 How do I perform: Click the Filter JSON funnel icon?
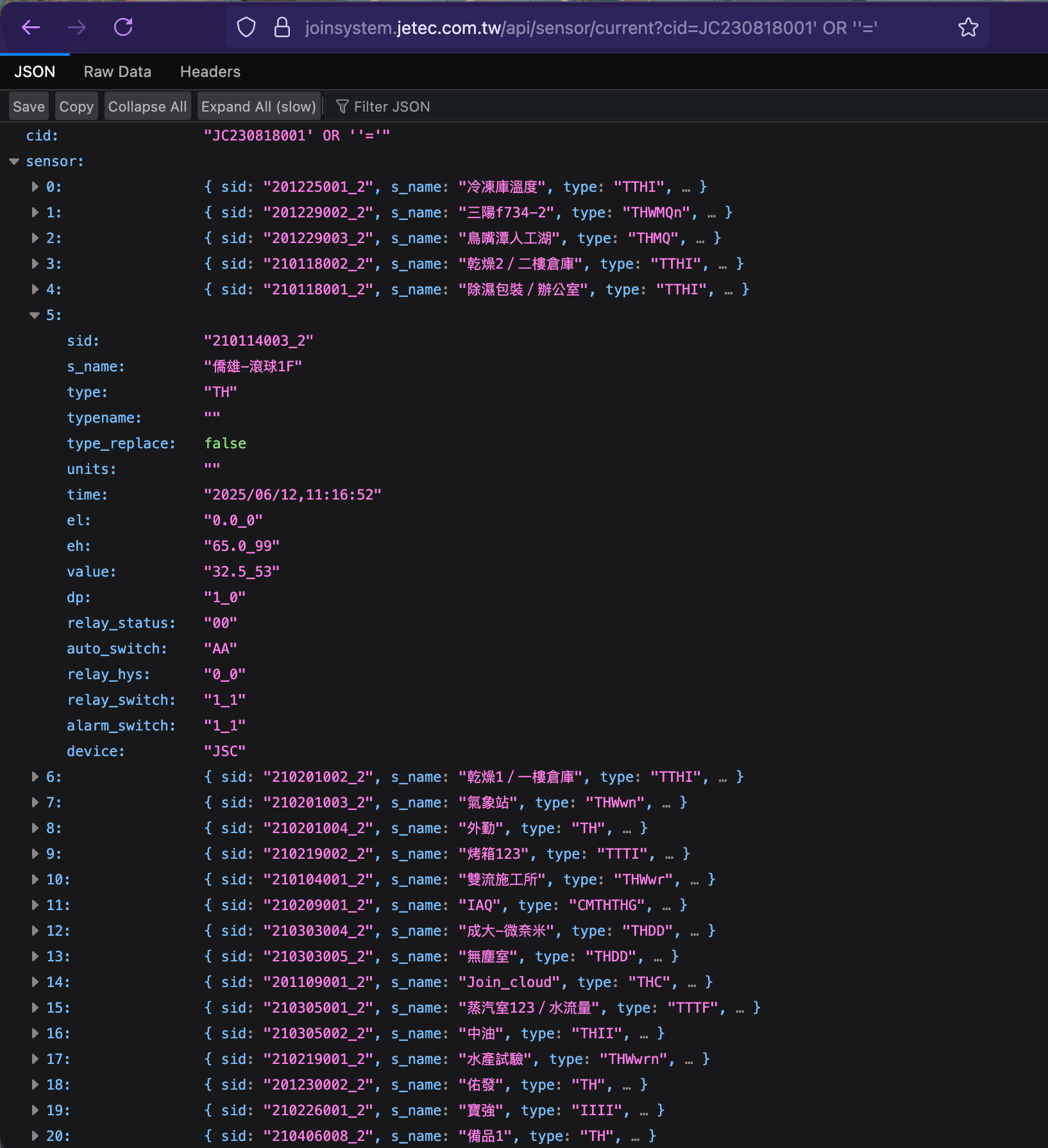pos(342,106)
